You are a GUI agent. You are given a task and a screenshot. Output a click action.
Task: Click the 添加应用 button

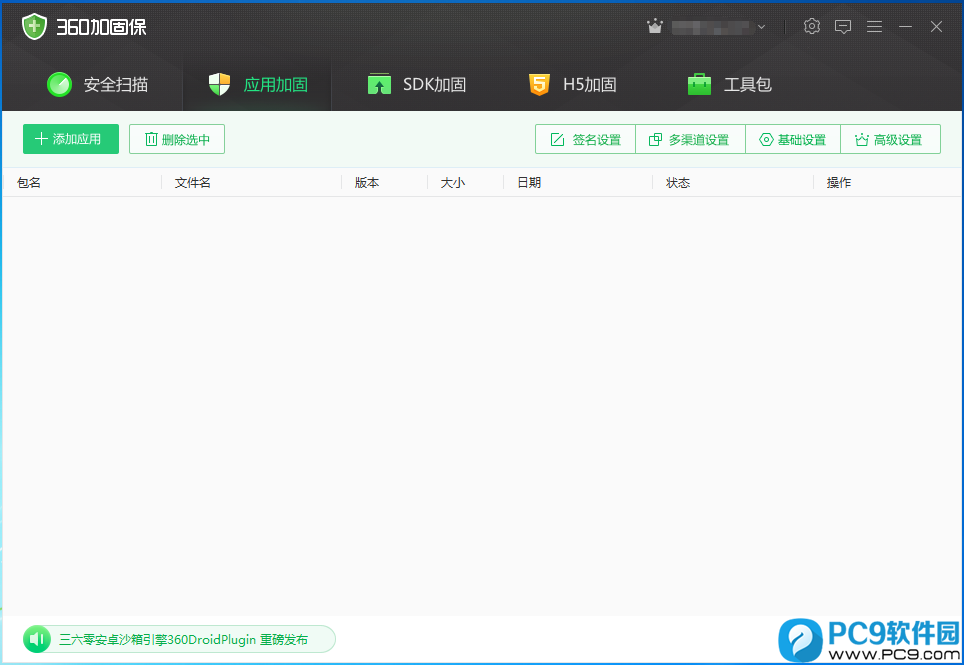click(x=71, y=139)
